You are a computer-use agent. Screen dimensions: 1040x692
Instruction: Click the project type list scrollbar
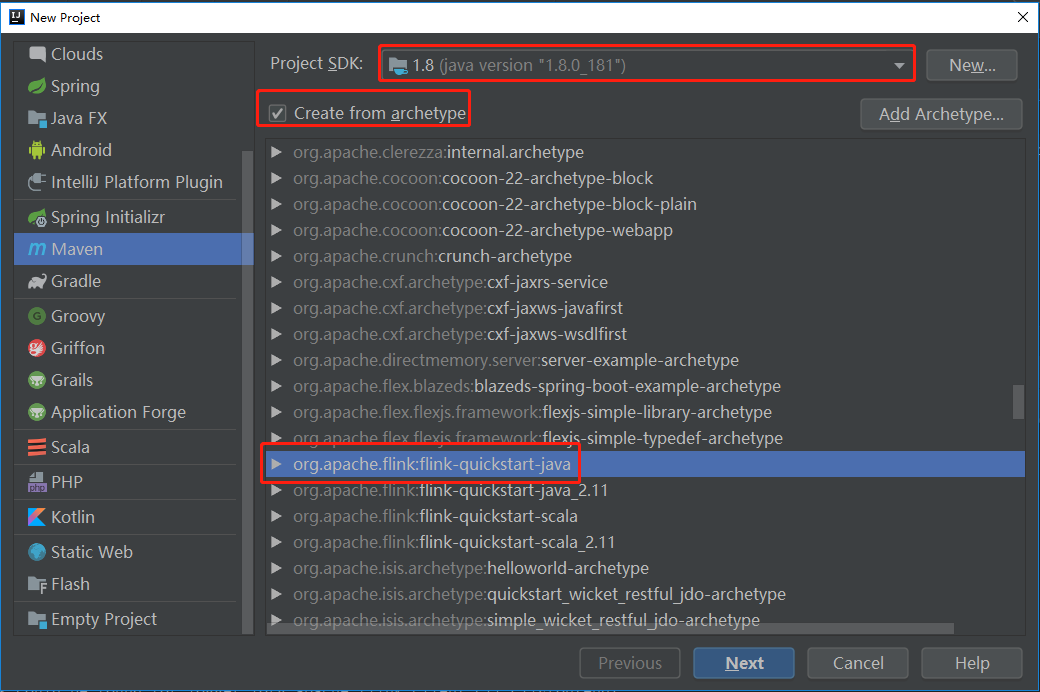coord(247,391)
